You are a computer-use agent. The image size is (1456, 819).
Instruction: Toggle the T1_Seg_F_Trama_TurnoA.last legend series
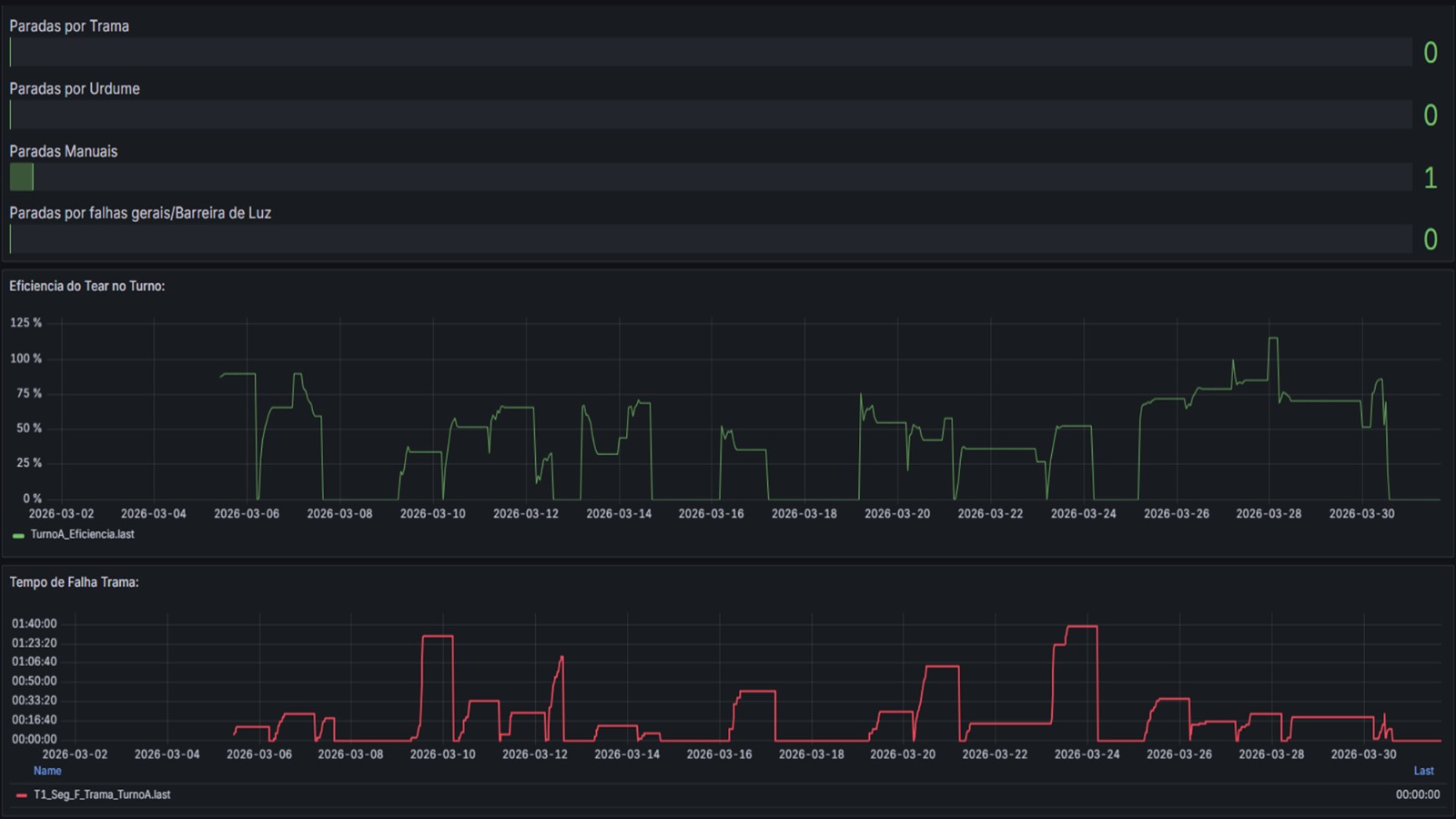pos(102,794)
